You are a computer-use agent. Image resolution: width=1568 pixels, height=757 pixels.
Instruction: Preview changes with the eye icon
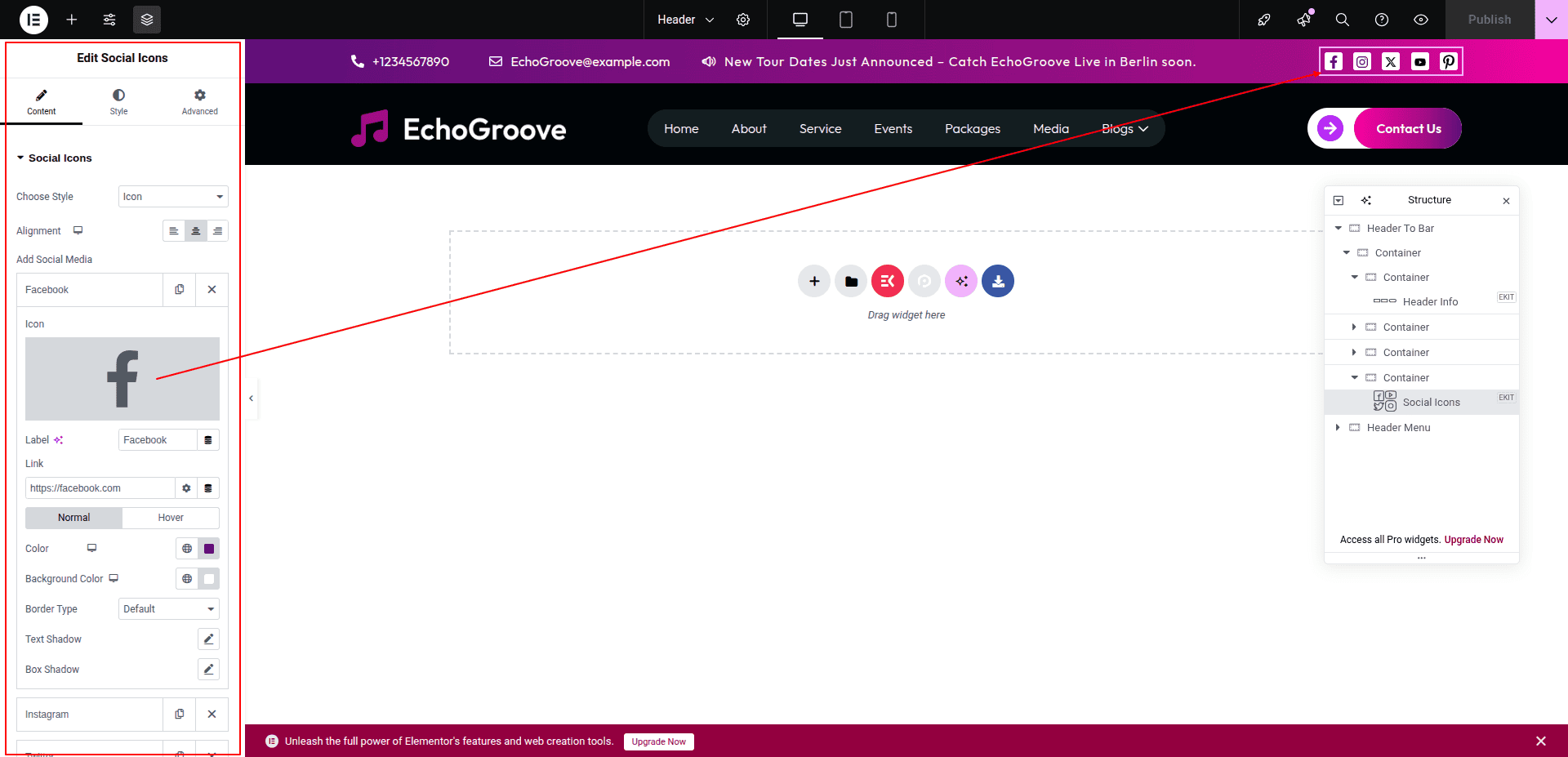[x=1421, y=20]
